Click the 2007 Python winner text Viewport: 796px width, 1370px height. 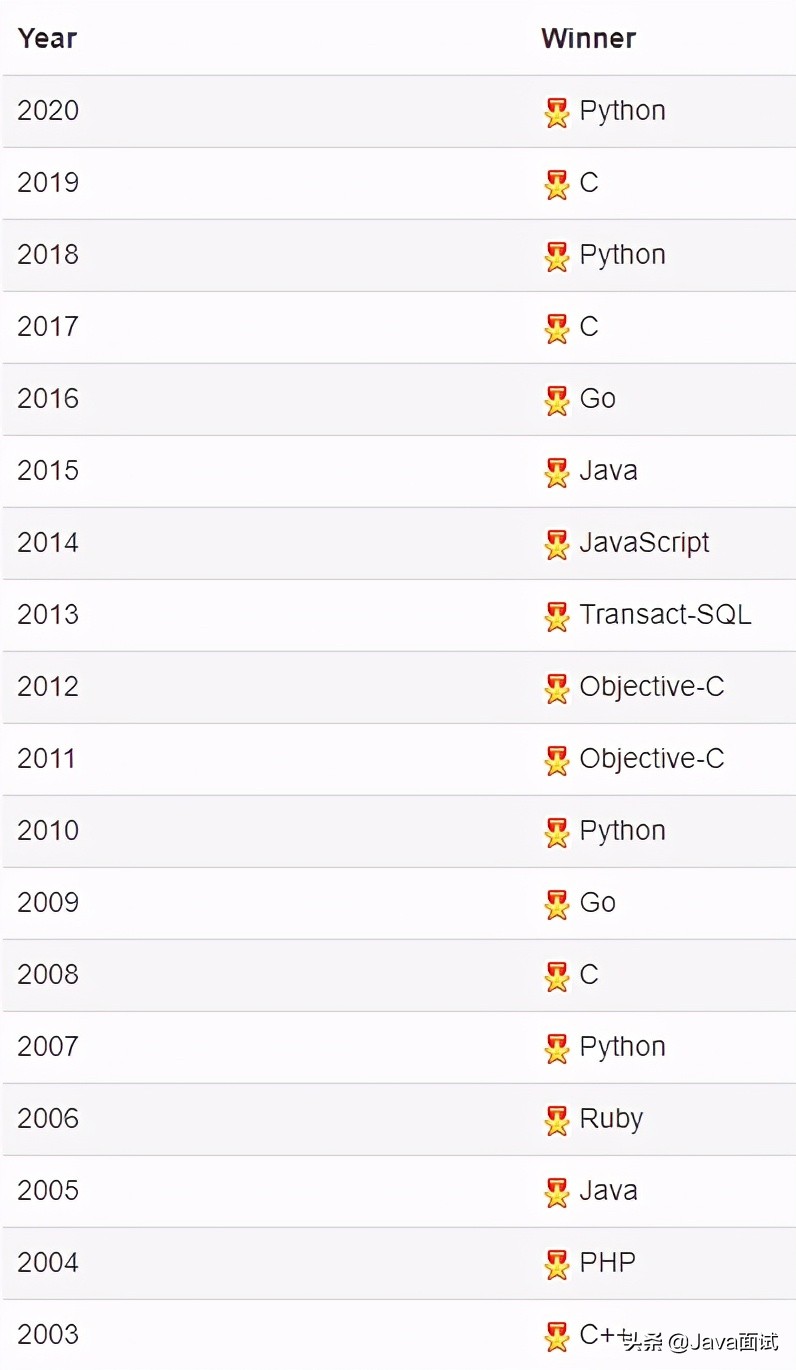point(622,1046)
